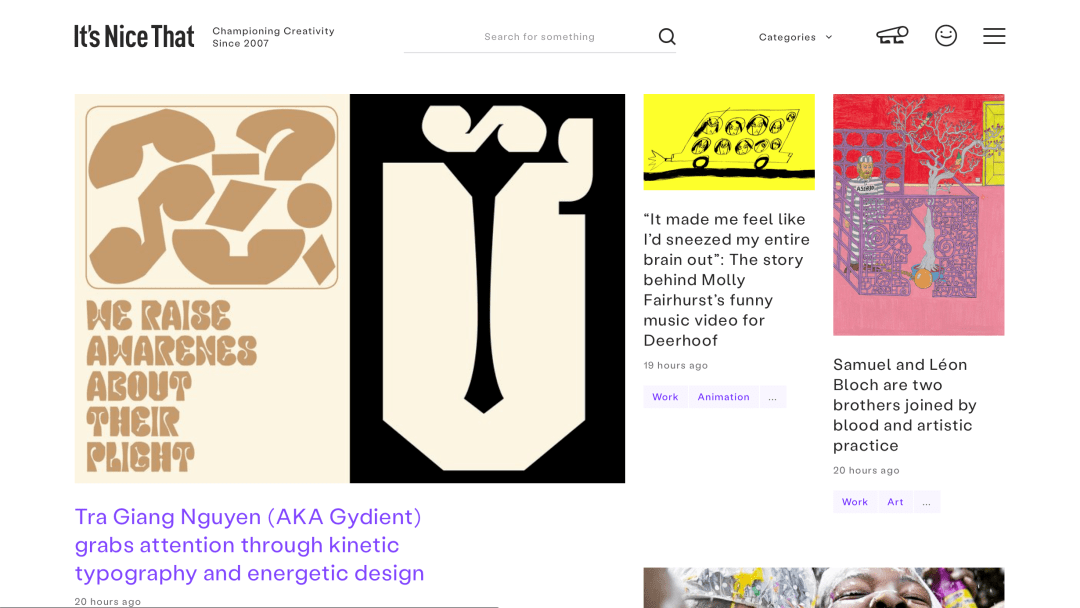The image size is (1080, 608).
Task: Show more tags after Art
Action: 927,502
